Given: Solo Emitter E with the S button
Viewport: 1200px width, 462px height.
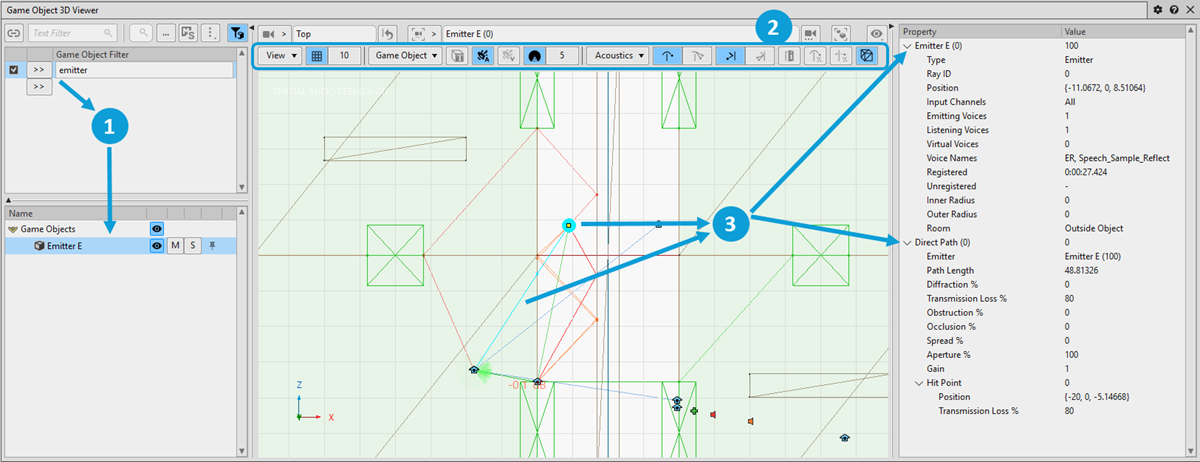Looking at the screenshot, I should pos(192,246).
